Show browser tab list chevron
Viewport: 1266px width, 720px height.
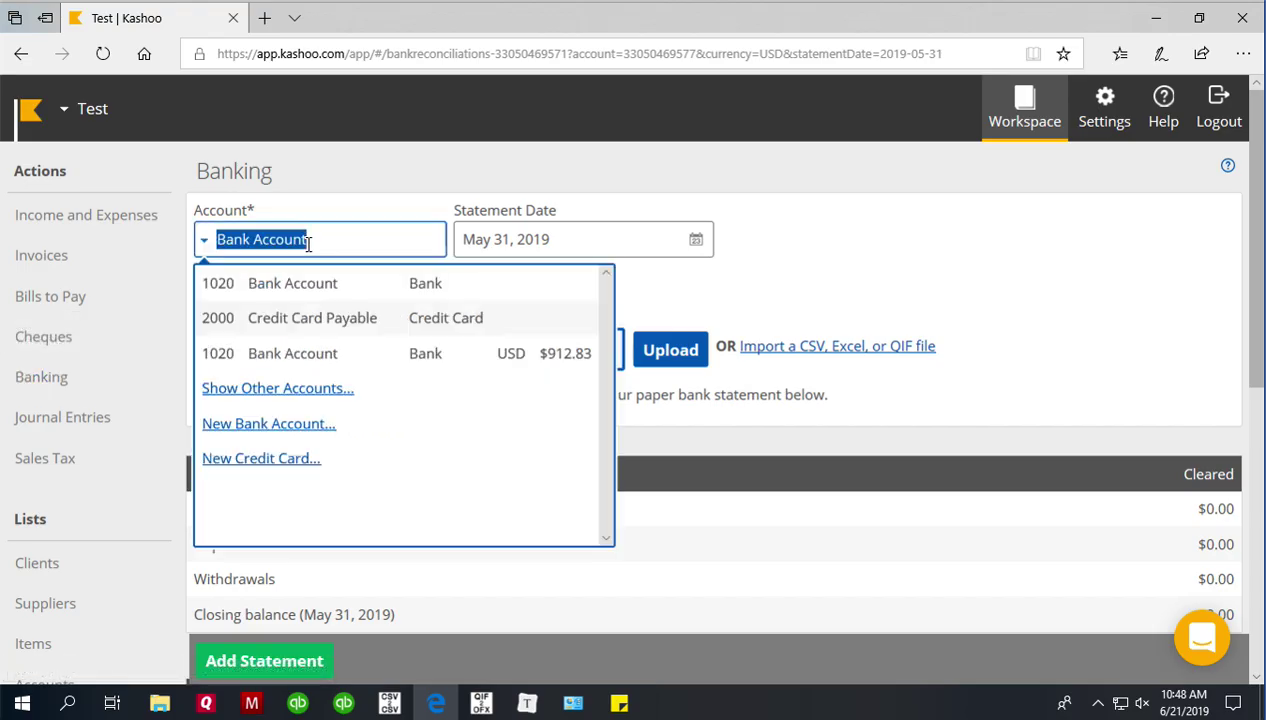(294, 18)
